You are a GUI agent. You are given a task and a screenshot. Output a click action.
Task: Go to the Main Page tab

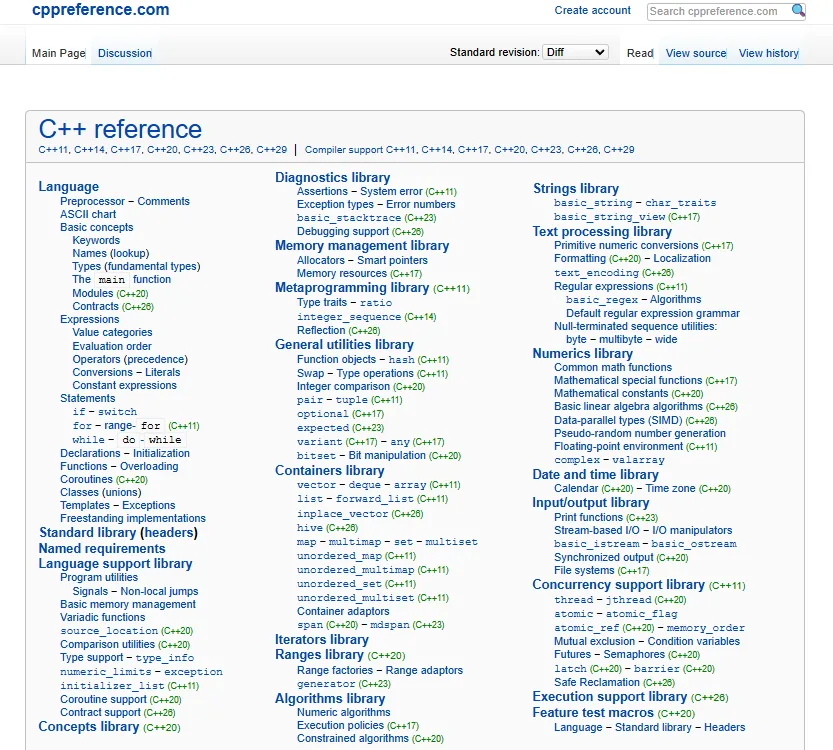(58, 53)
